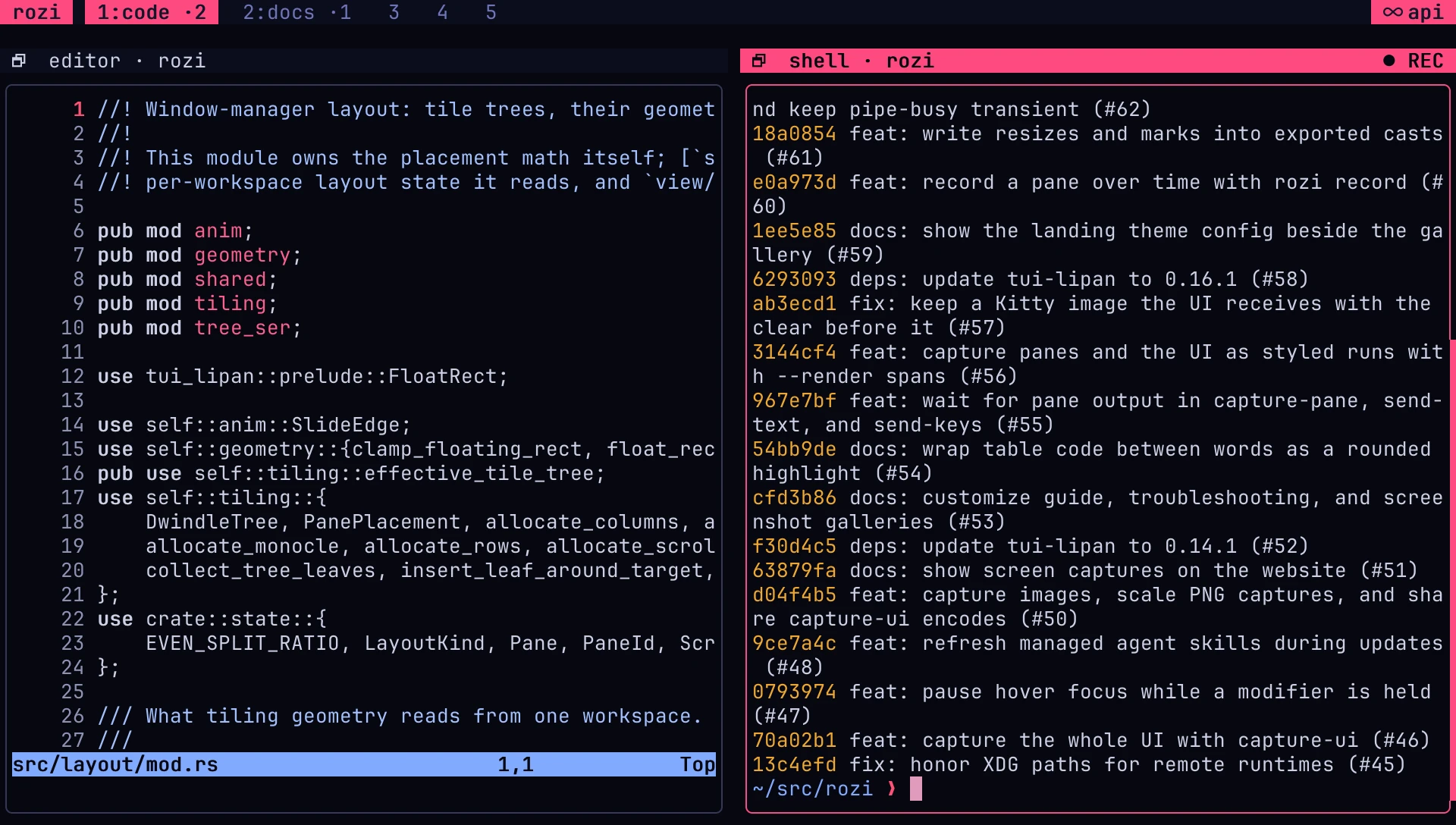This screenshot has width=1456, height=825.
Task: Click commit hash 0793974
Action: point(795,692)
